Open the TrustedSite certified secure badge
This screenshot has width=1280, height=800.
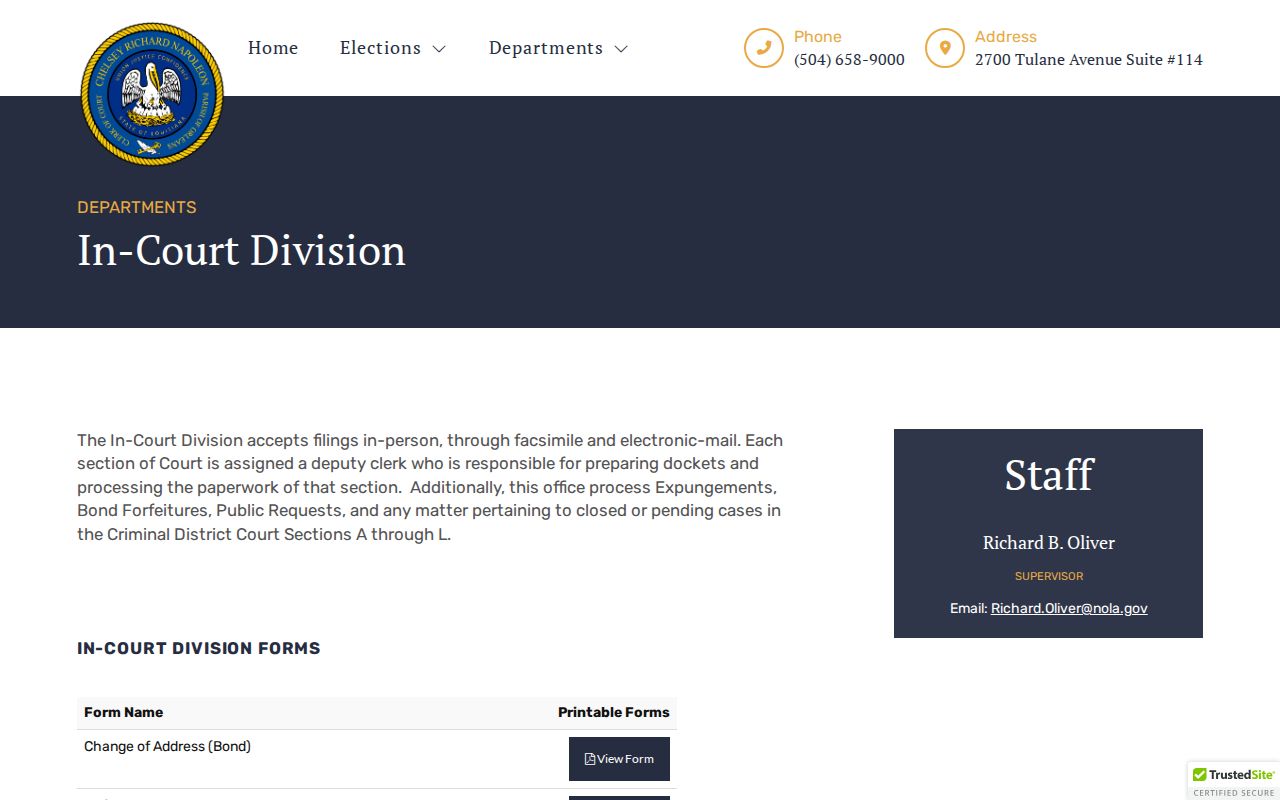pos(1233,781)
